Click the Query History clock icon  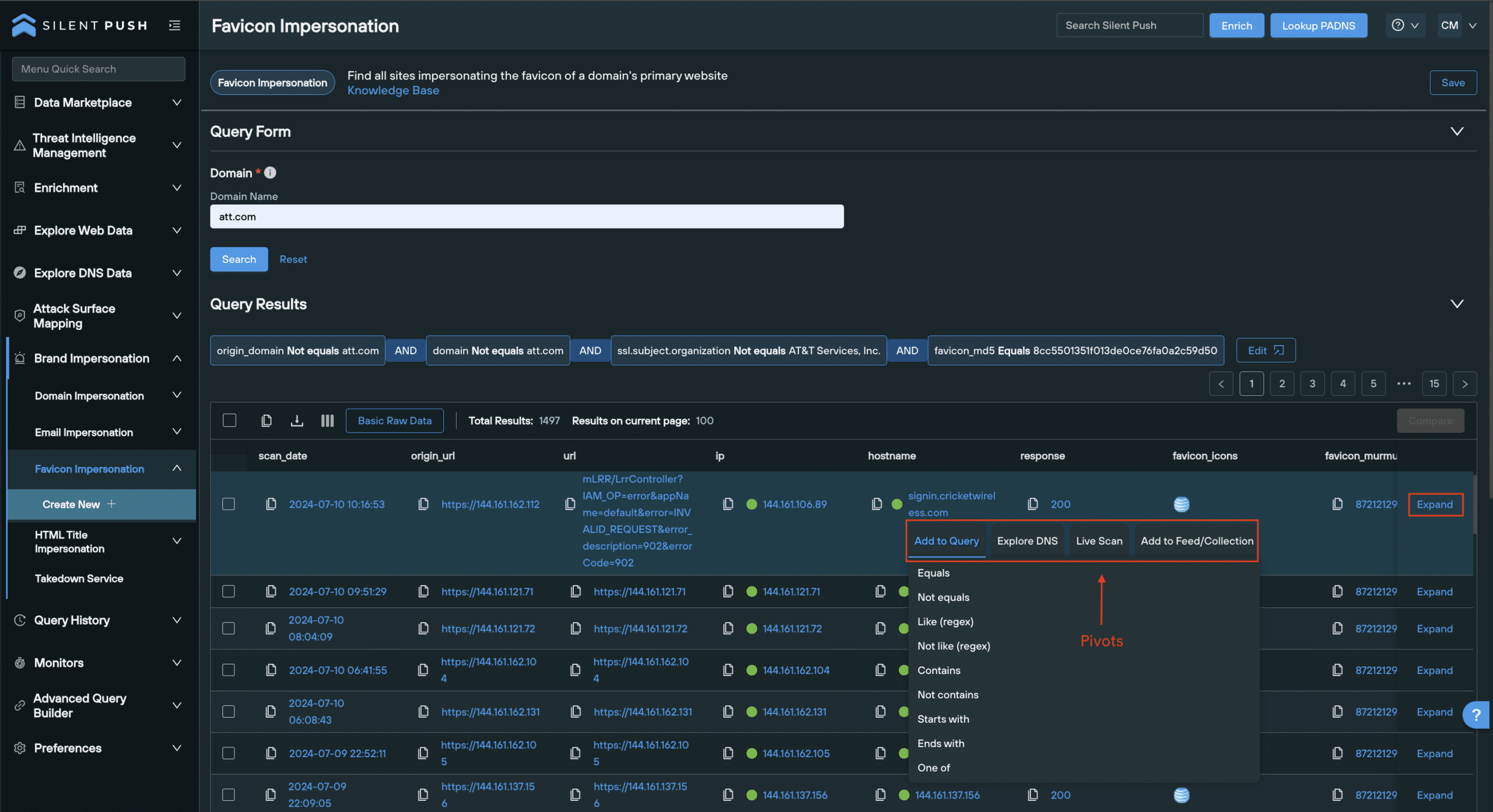pyautogui.click(x=20, y=620)
